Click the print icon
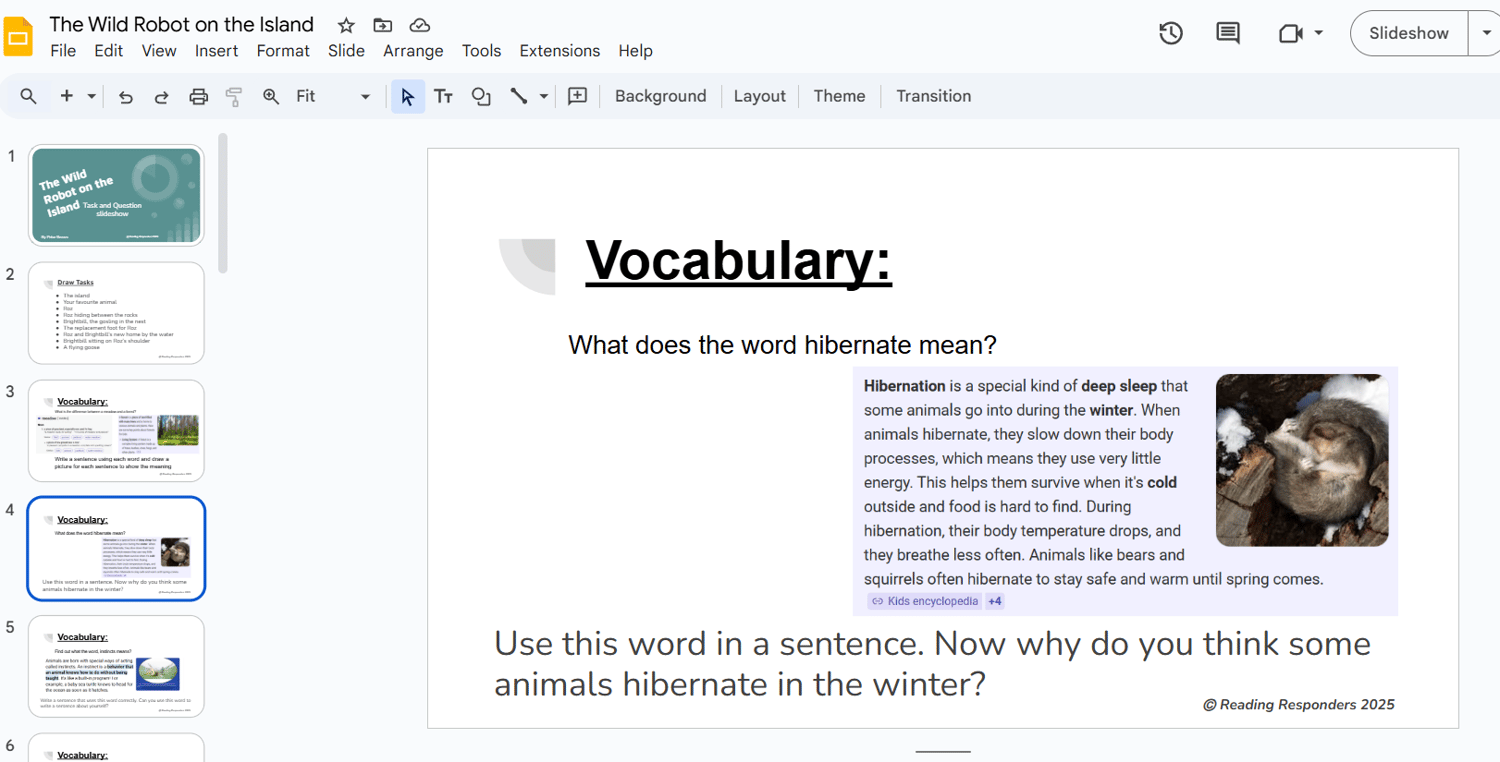Viewport: 1500px width, 762px height. coord(198,96)
